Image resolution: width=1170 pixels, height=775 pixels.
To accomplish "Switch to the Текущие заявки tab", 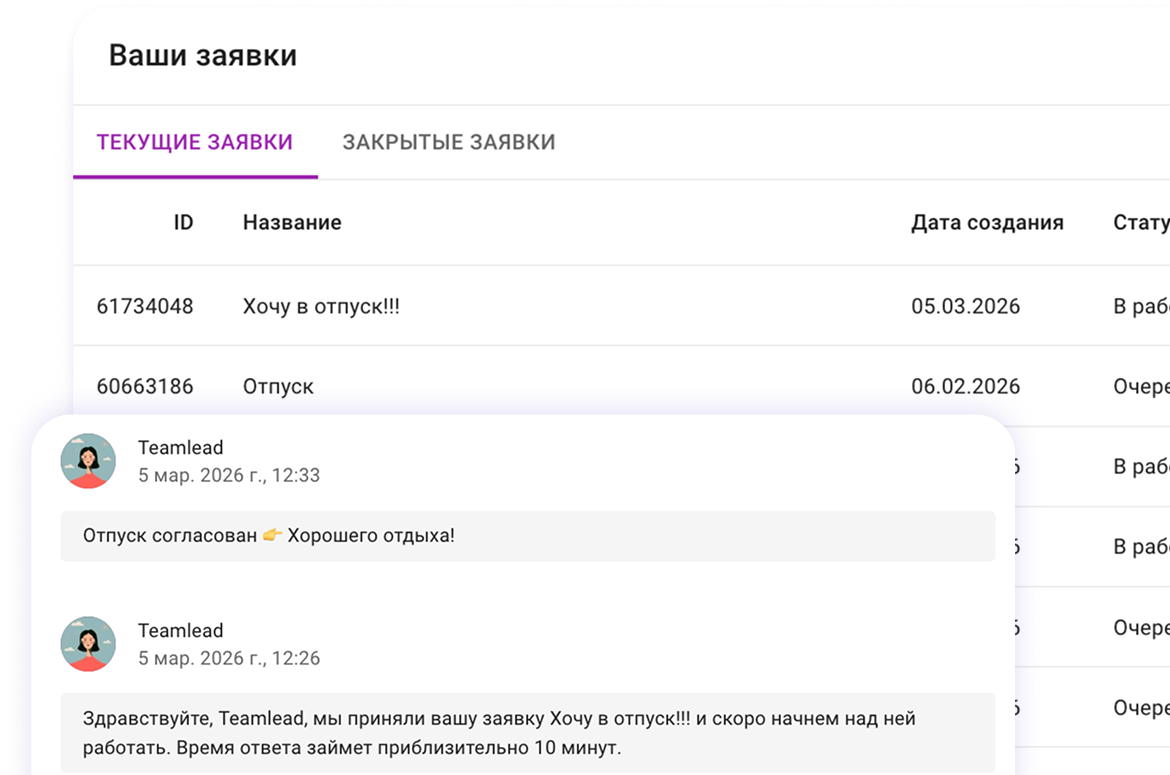I will coord(195,142).
